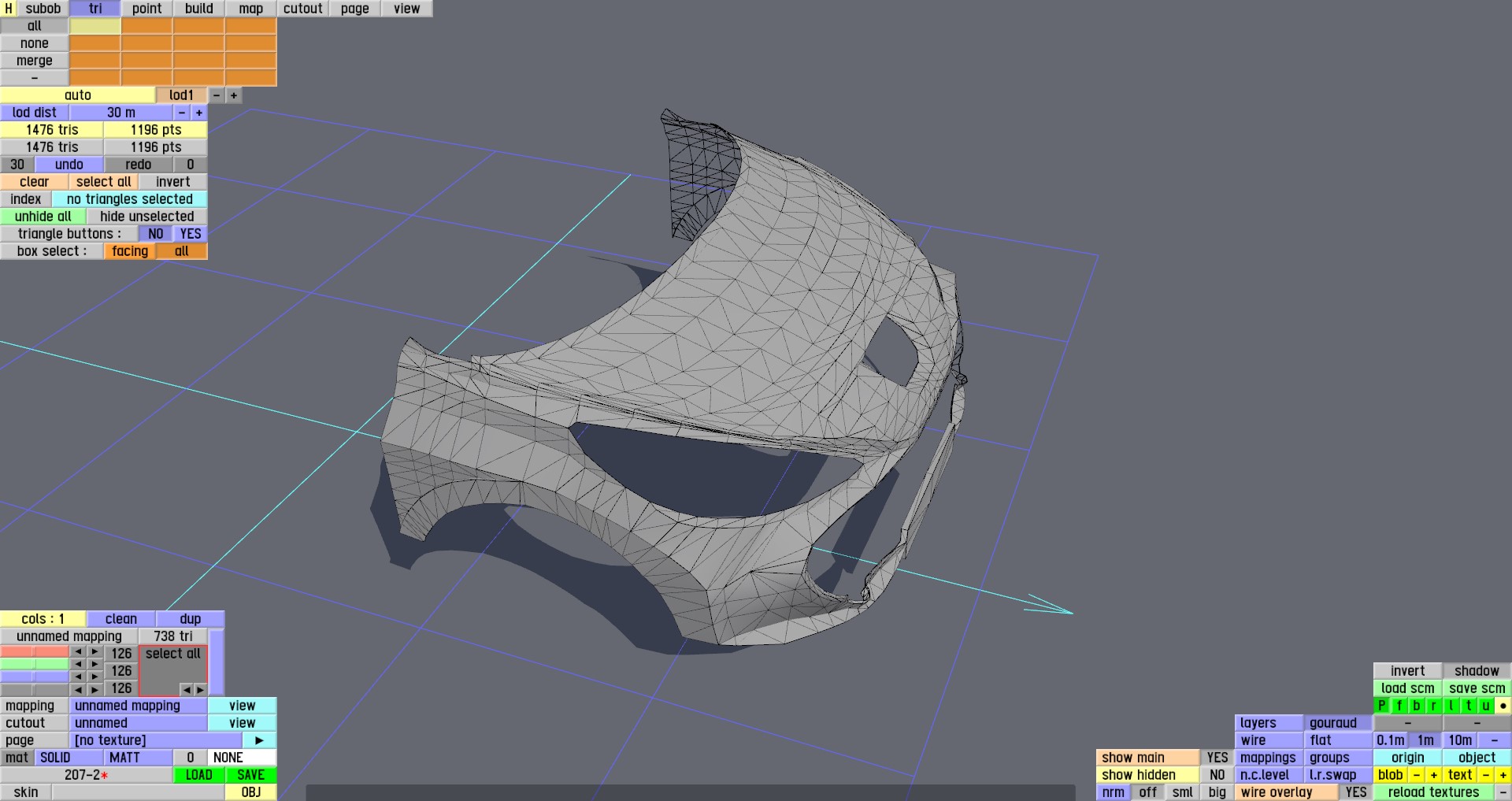Select the 'r' right view button

point(1434,706)
